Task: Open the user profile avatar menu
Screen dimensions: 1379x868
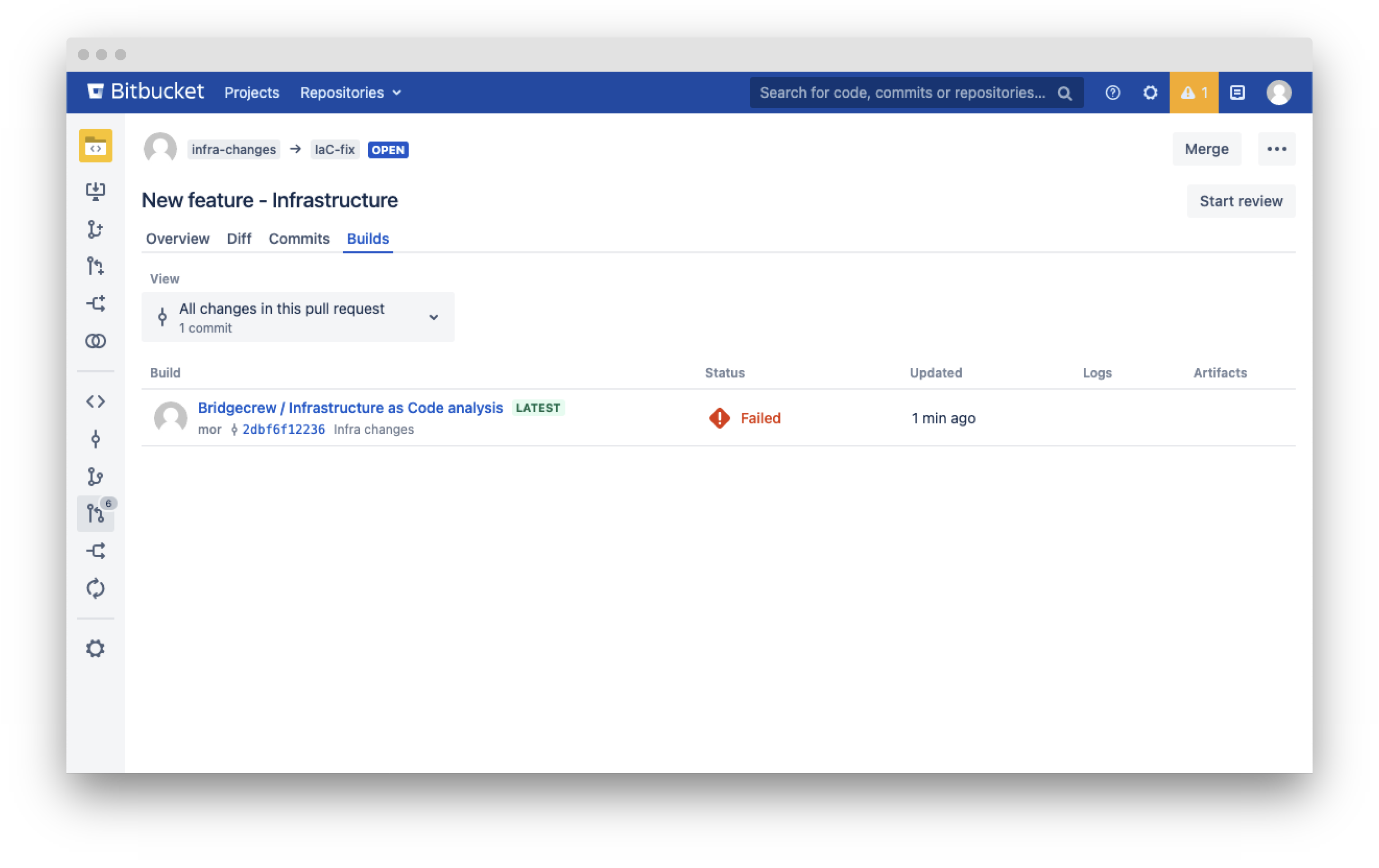Action: 1278,92
